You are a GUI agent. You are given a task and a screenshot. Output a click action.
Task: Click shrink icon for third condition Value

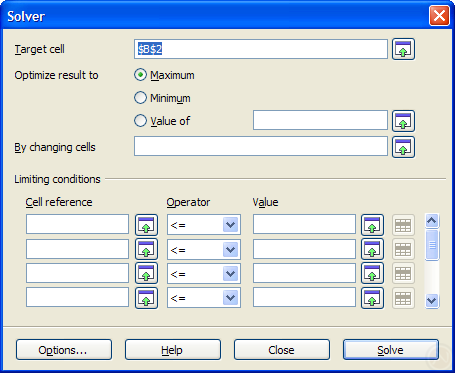click(372, 273)
